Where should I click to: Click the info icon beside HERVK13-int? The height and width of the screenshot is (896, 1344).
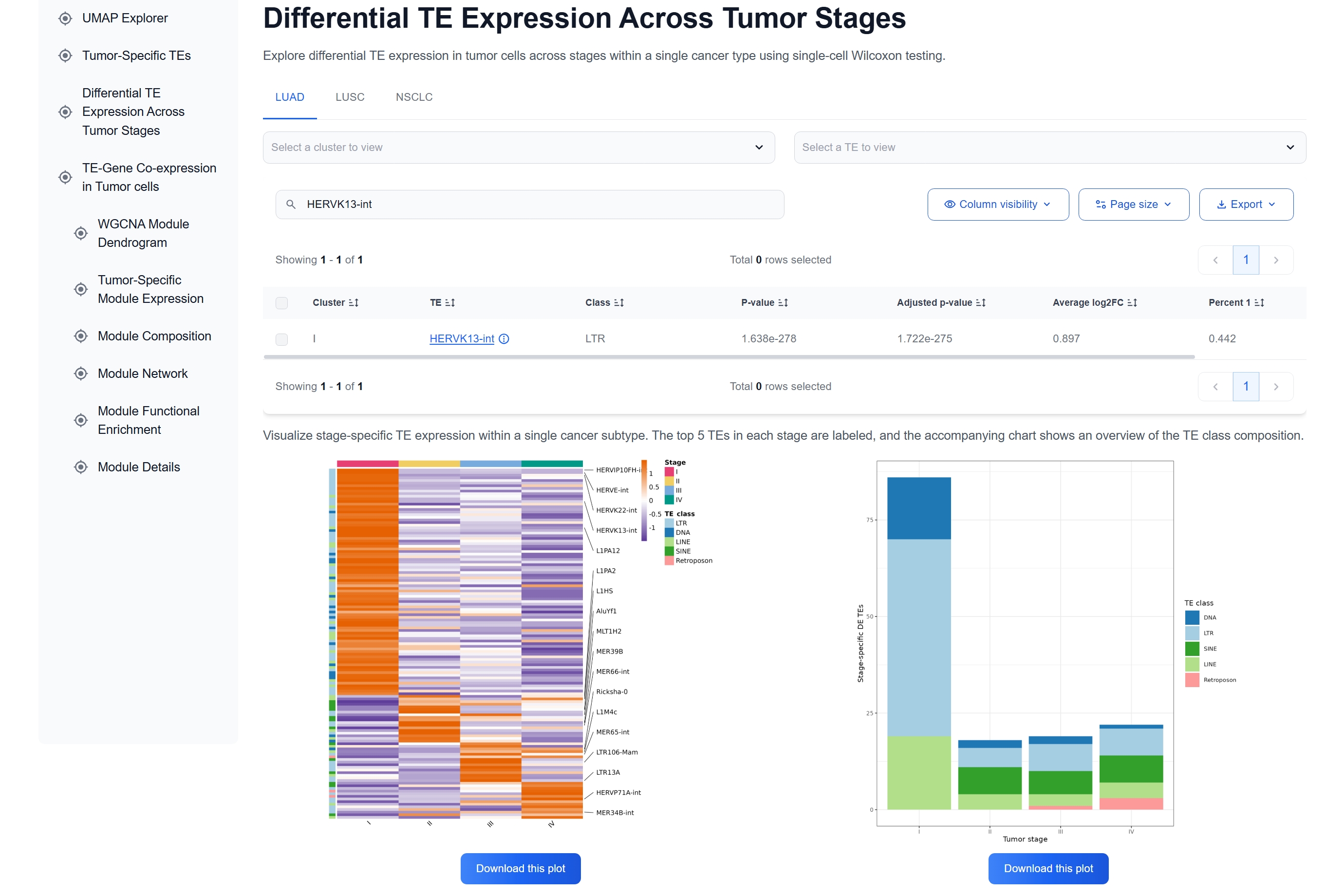504,339
